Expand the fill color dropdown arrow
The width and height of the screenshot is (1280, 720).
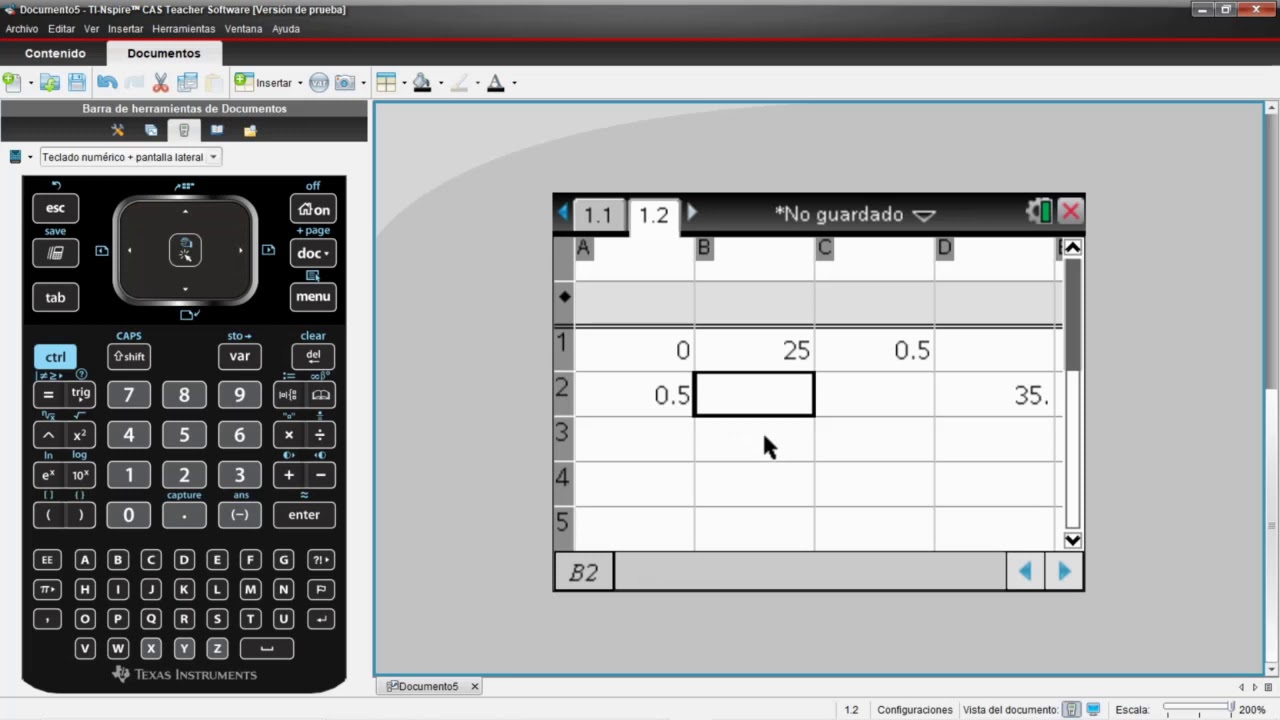[x=440, y=83]
